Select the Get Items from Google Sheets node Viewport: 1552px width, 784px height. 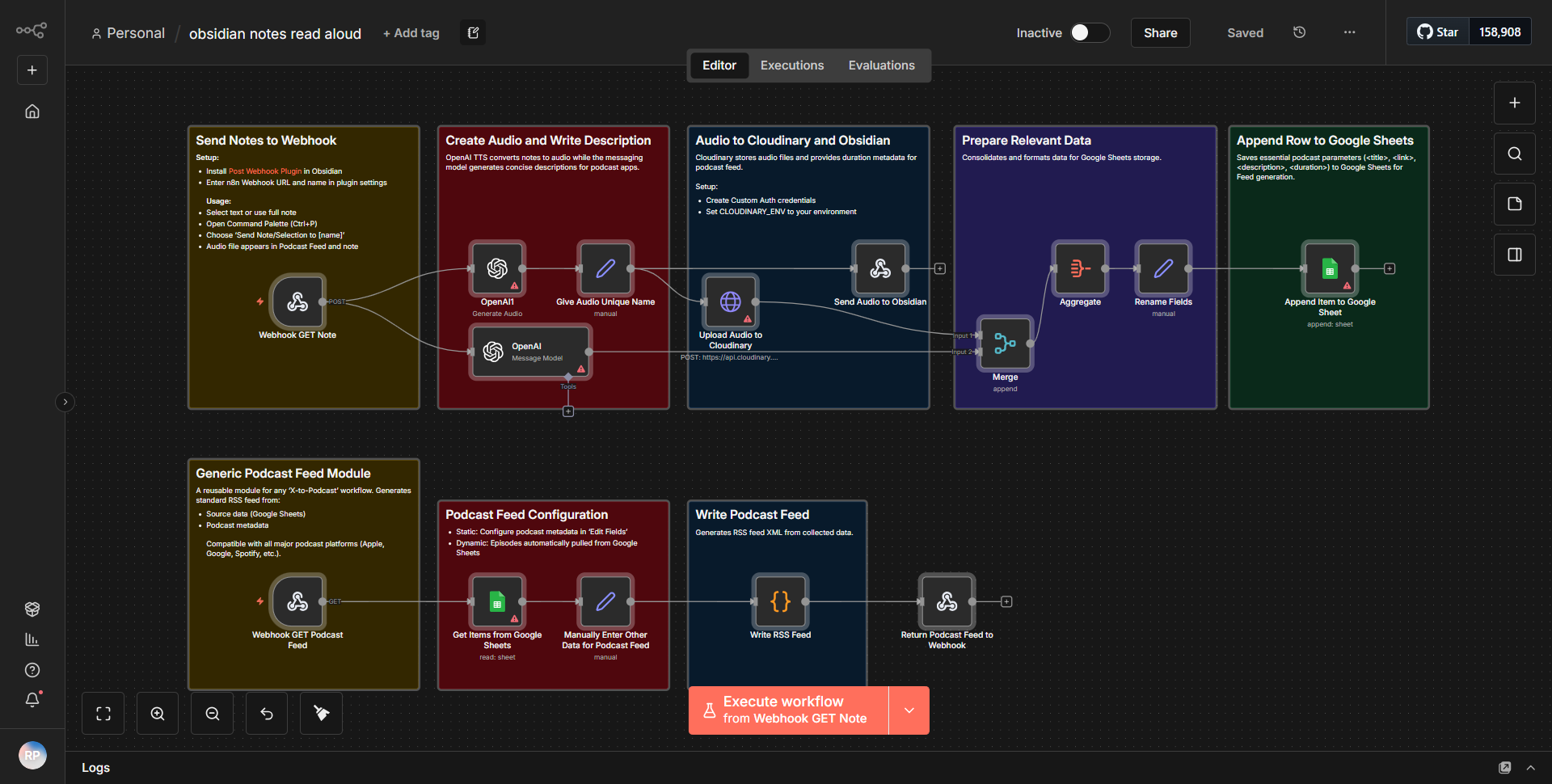coord(497,601)
